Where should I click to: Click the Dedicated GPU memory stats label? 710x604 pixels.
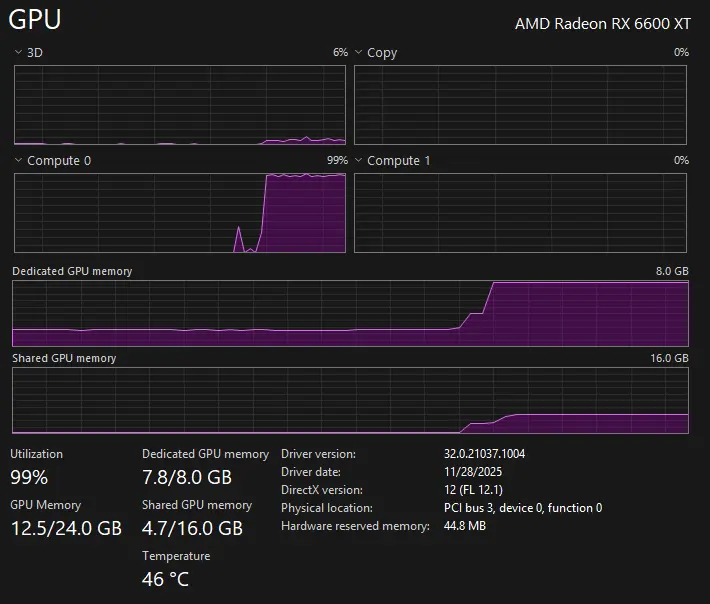(206, 454)
